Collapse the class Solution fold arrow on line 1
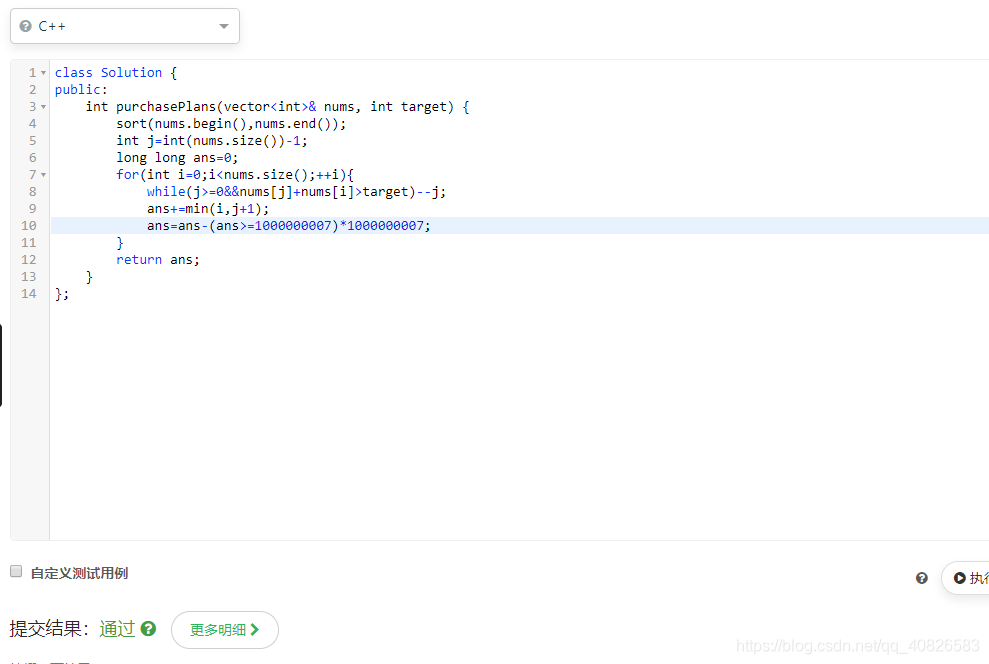 [x=44, y=73]
